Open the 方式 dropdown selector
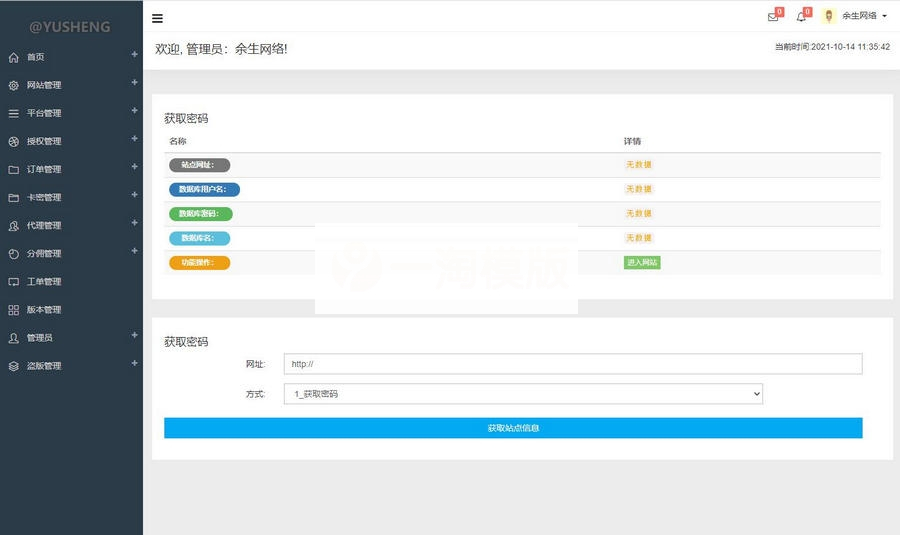Image resolution: width=900 pixels, height=535 pixels. pos(523,394)
